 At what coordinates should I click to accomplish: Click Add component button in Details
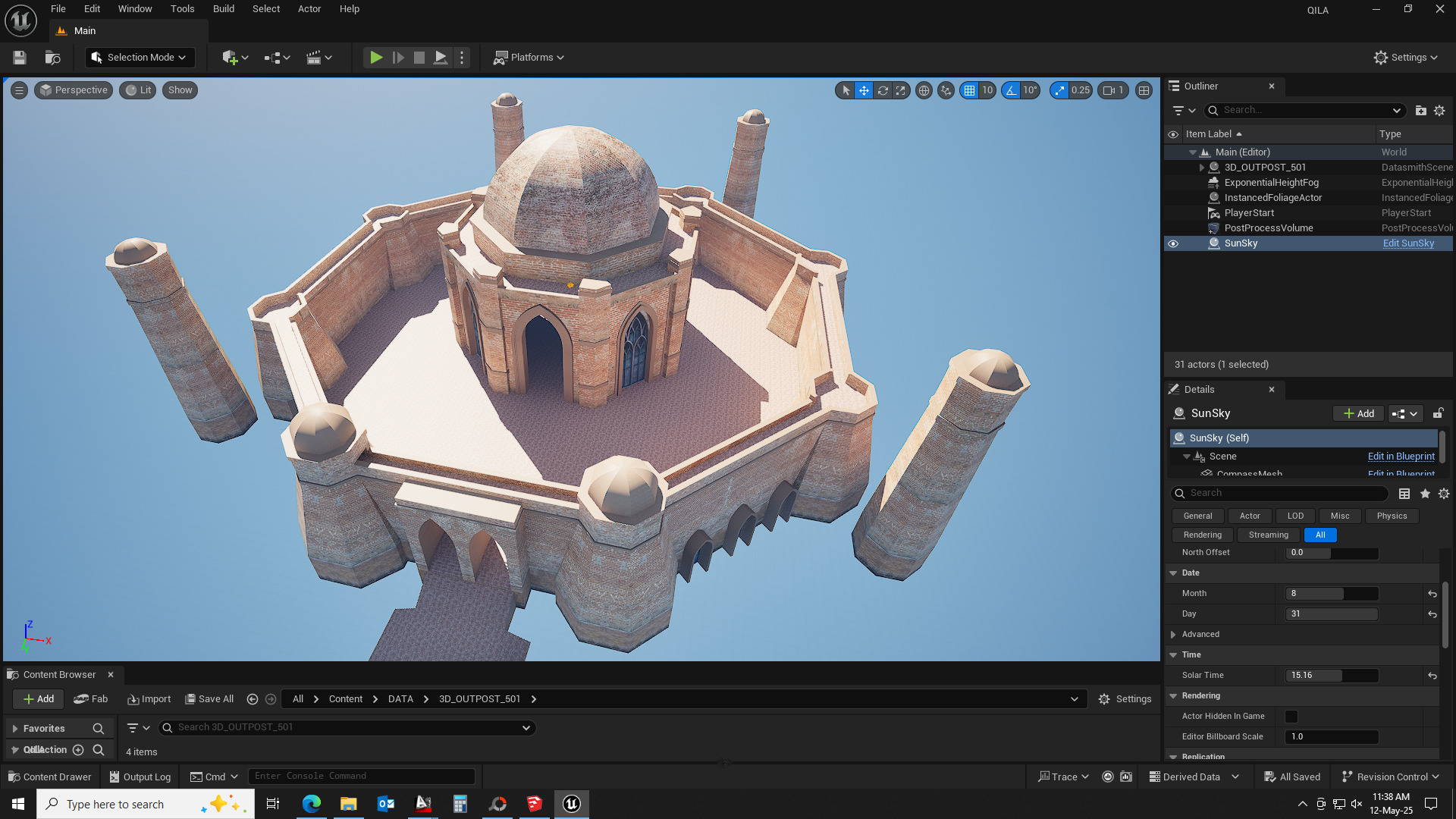[1358, 414]
